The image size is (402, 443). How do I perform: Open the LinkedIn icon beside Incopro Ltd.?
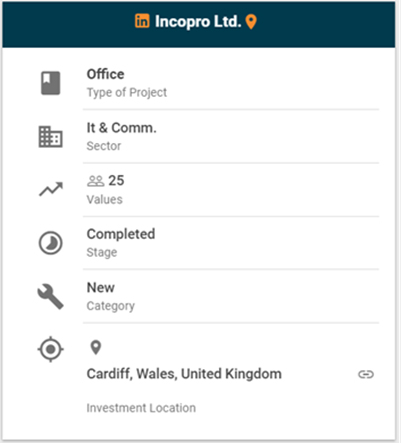point(142,21)
